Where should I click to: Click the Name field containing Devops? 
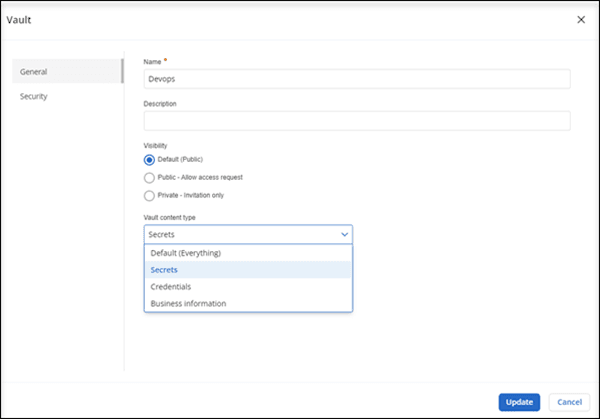[x=356, y=78]
